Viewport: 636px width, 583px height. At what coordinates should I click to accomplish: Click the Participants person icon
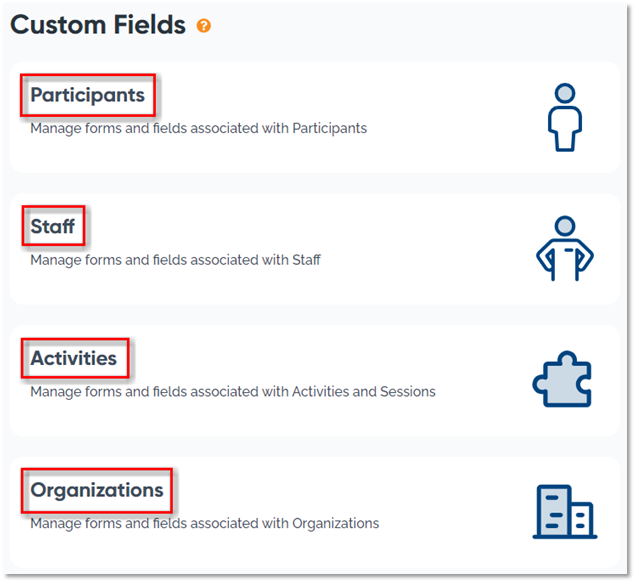[564, 116]
